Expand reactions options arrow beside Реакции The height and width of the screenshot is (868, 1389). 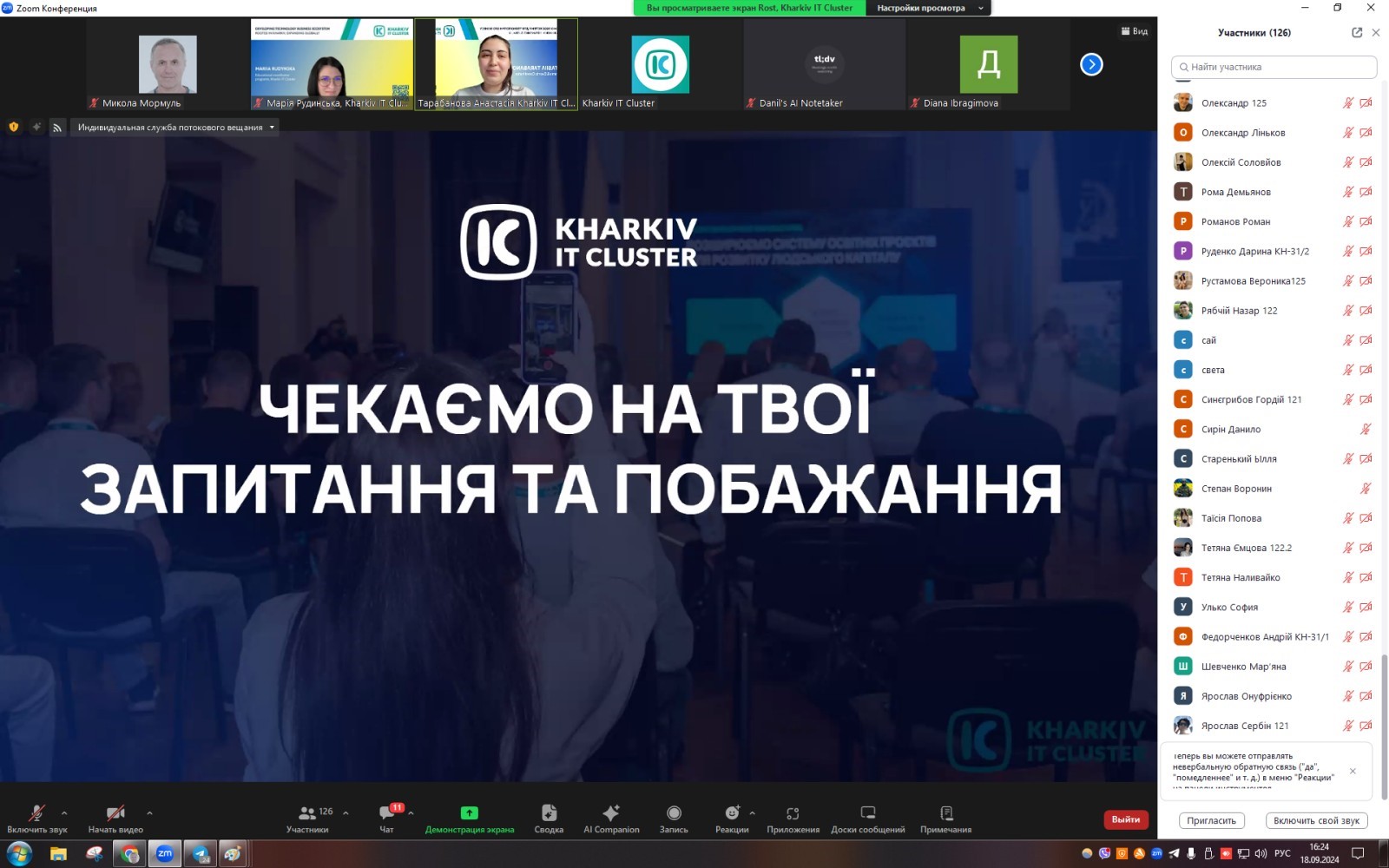[752, 813]
